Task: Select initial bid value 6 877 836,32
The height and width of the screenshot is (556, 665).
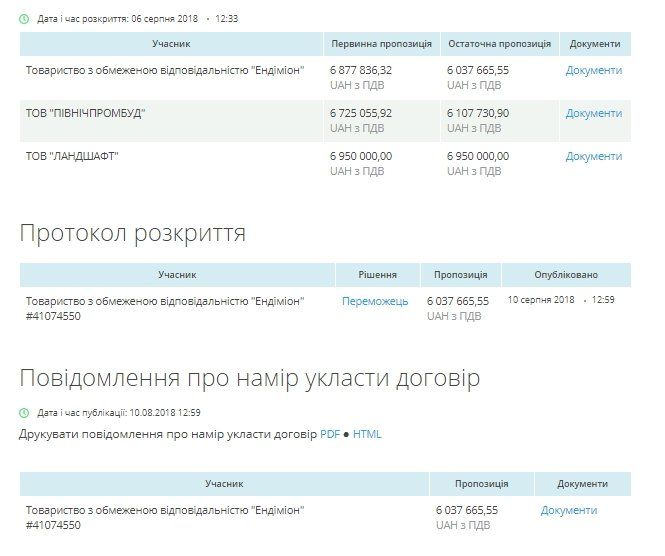Action: coord(361,70)
